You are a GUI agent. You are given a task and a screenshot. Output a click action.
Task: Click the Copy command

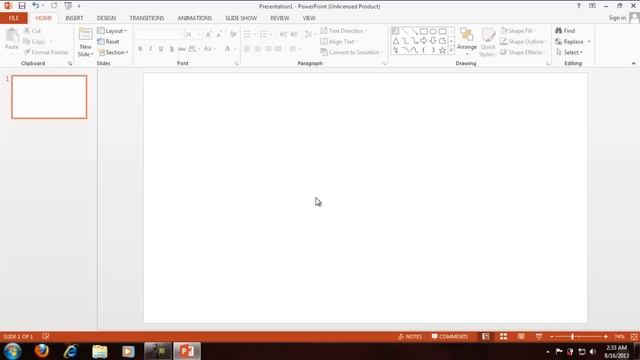[x=34, y=42]
